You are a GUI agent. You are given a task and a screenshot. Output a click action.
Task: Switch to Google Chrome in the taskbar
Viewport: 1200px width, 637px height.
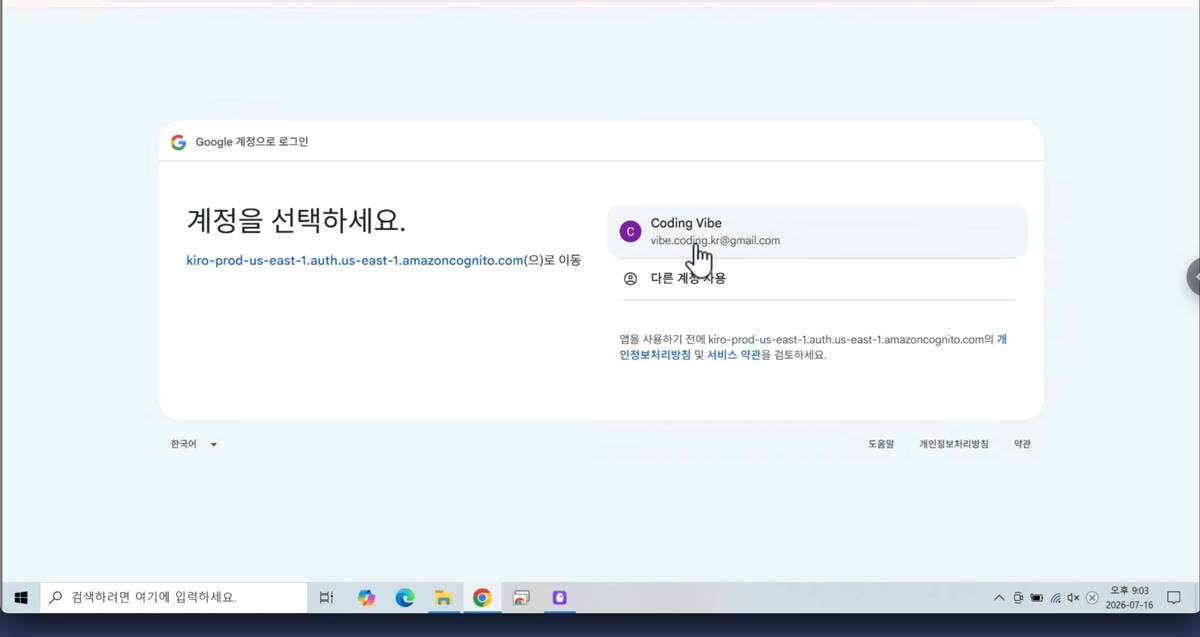pos(482,598)
